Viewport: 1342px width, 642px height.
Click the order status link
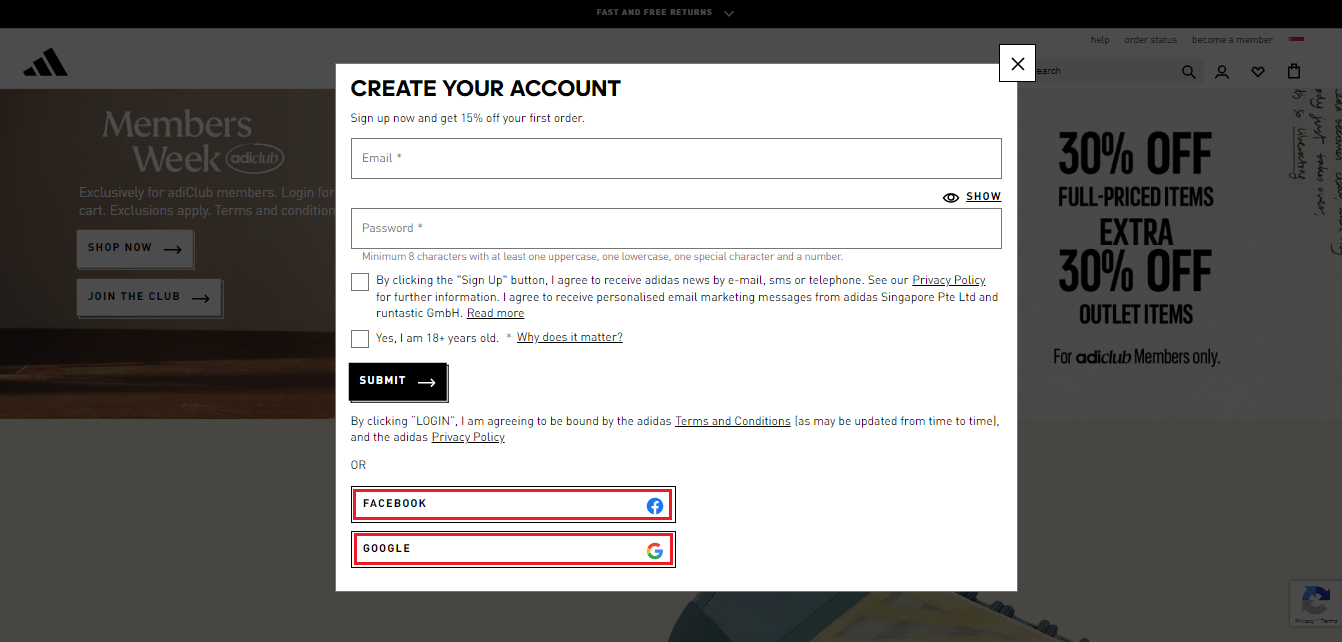1151,40
